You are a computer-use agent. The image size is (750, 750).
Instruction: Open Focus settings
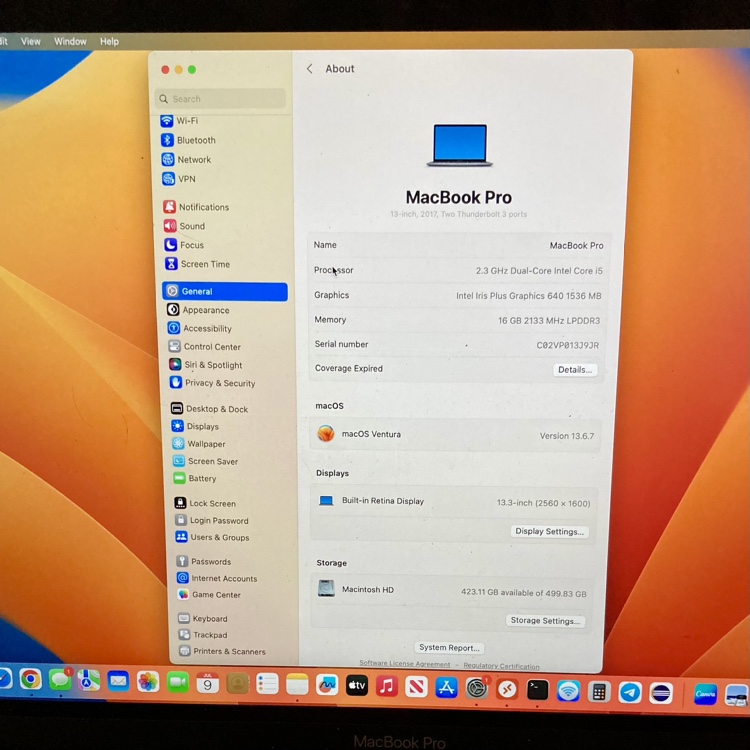[184, 245]
